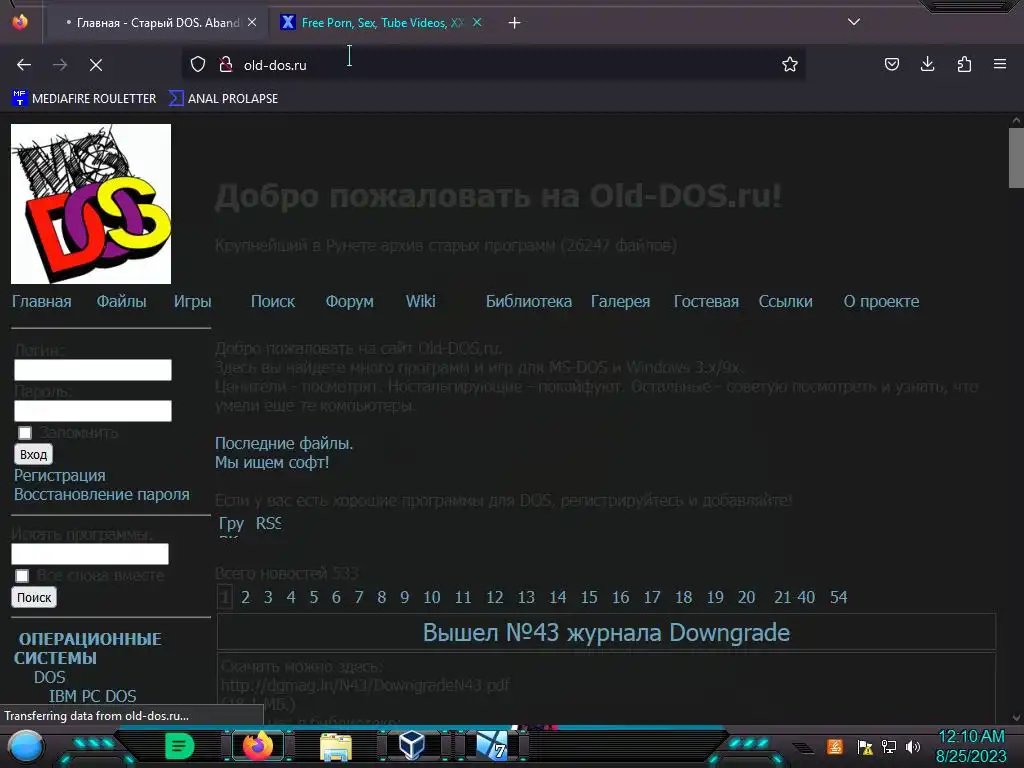Click the grayed forward arrow

click(60, 65)
